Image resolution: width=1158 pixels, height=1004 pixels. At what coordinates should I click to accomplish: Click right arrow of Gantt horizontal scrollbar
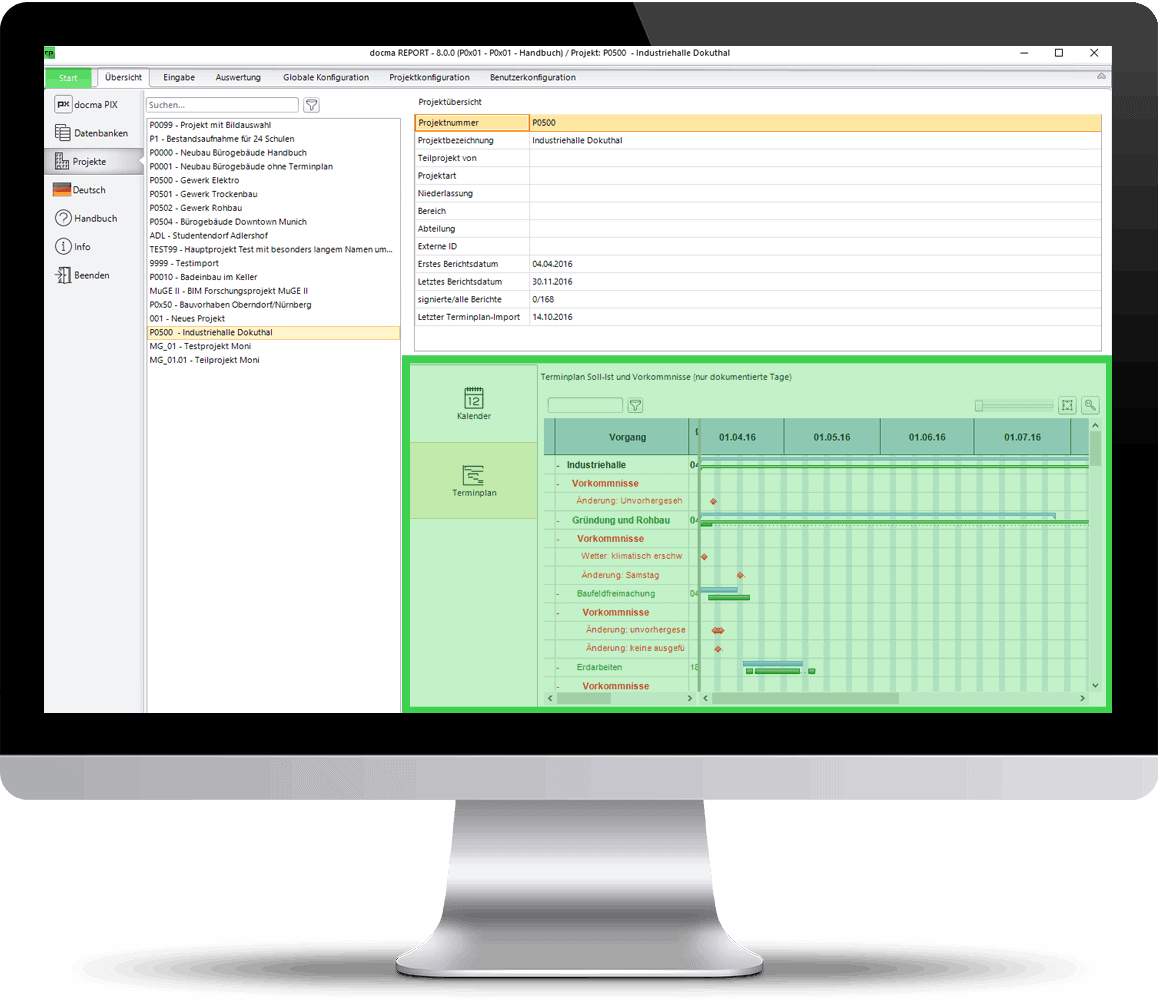click(1082, 698)
